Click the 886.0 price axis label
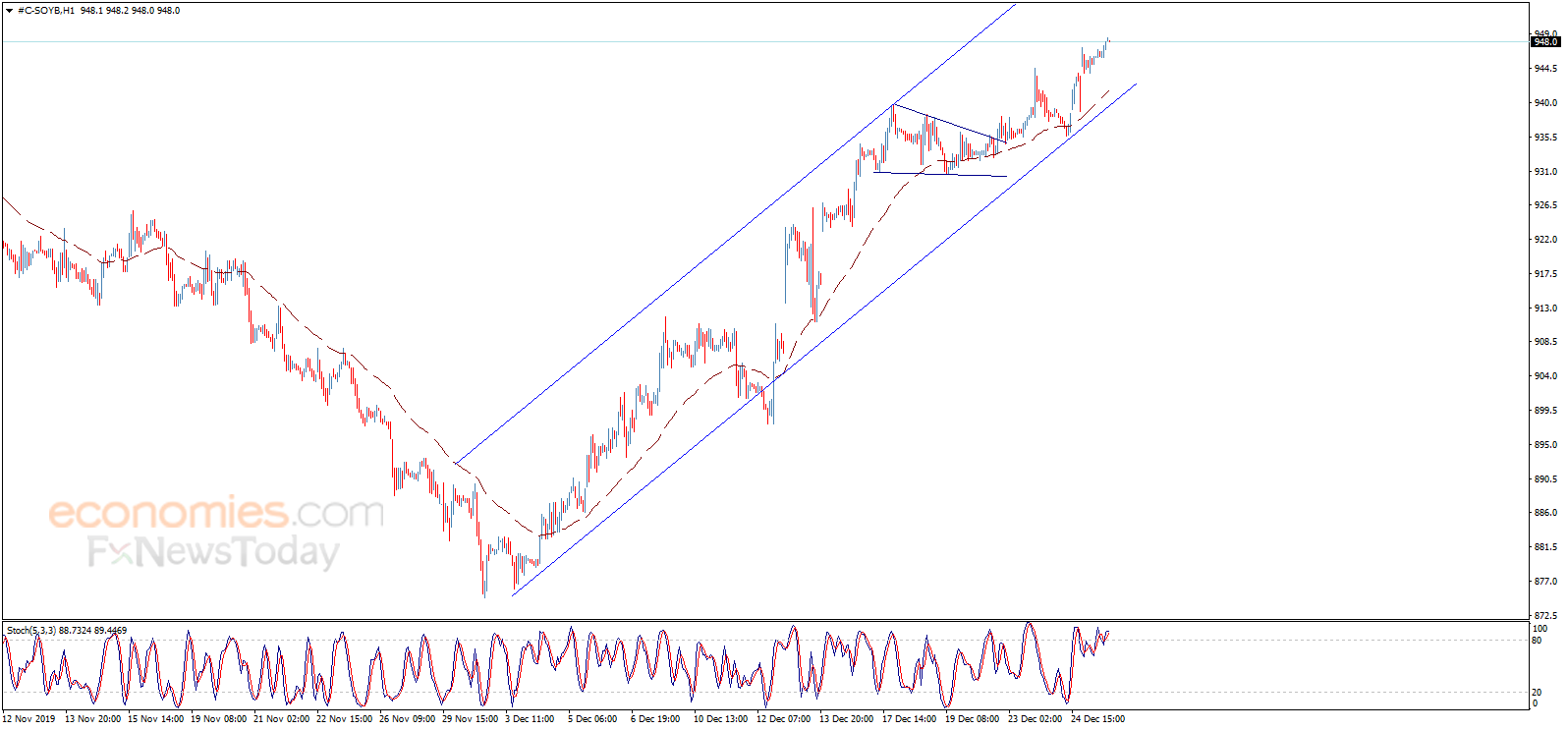The image size is (1568, 730). coord(1546,513)
